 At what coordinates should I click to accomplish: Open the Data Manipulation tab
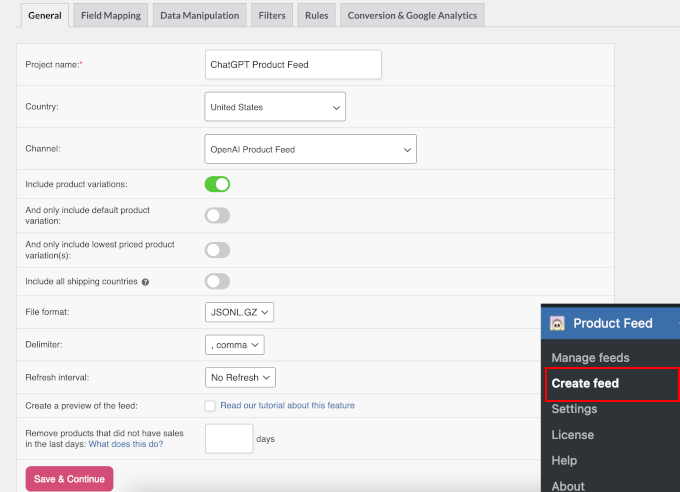(x=199, y=16)
